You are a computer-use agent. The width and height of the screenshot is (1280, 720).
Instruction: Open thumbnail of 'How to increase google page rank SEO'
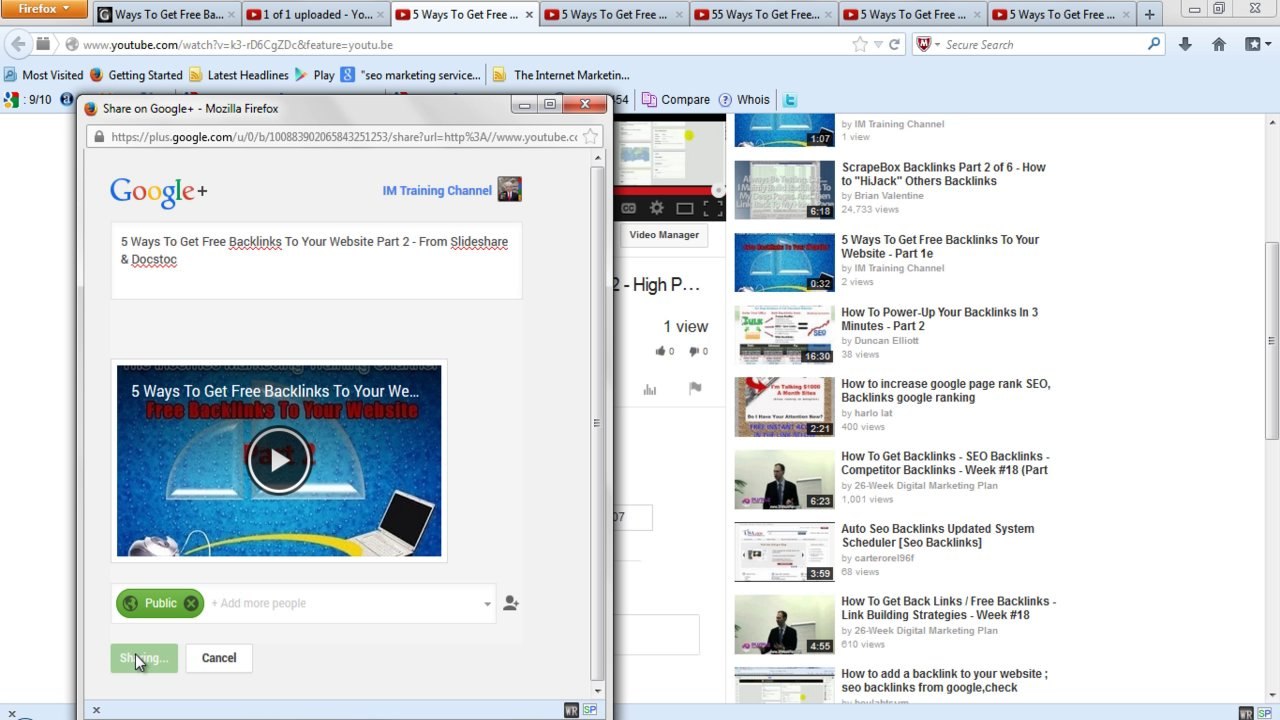[x=784, y=407]
